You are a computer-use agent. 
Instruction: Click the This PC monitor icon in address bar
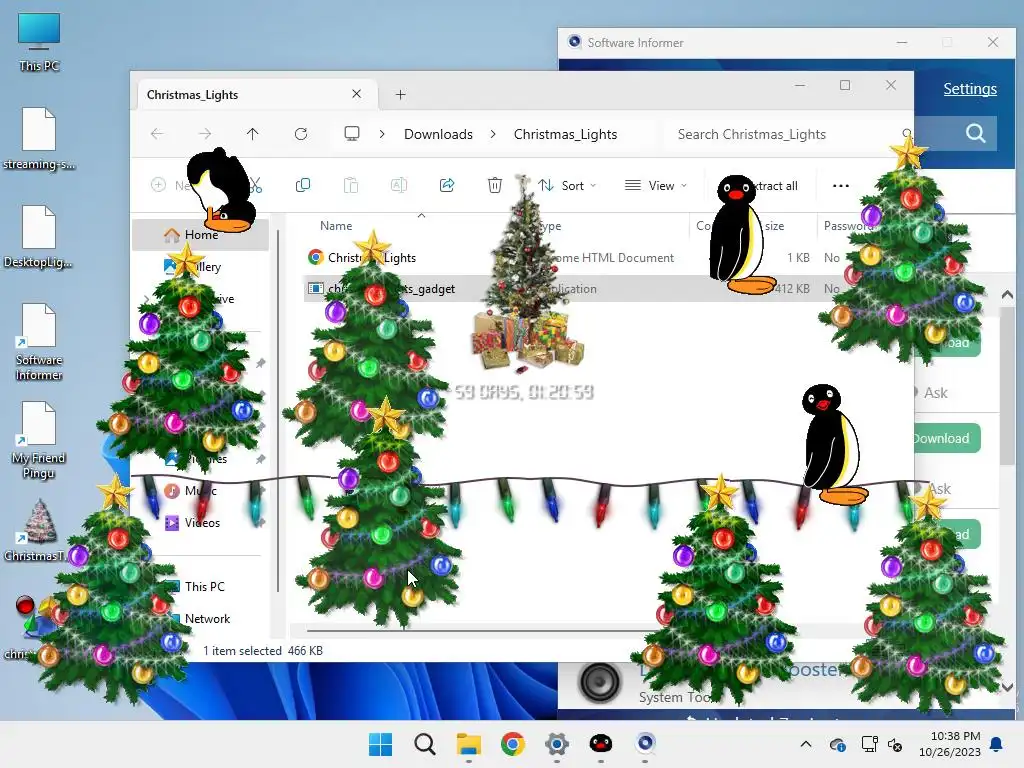(352, 134)
